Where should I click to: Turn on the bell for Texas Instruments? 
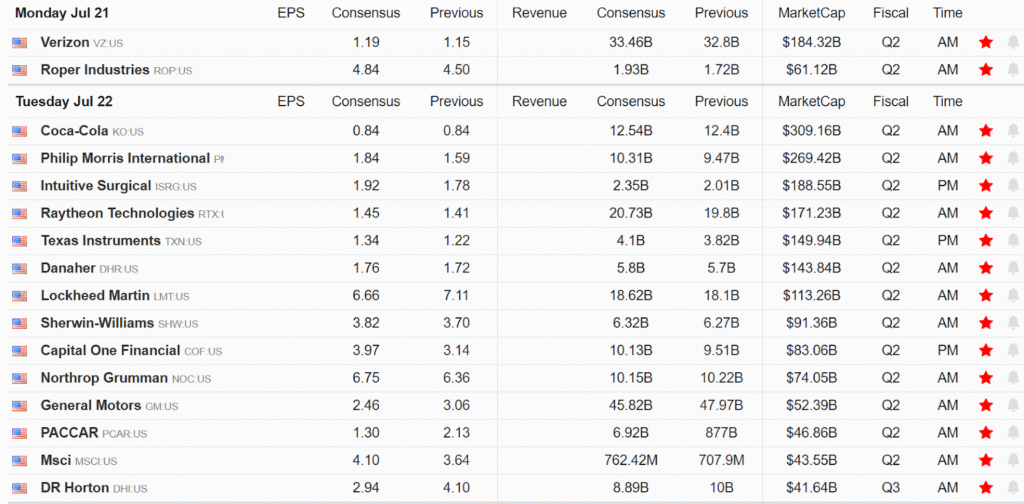(x=1013, y=240)
